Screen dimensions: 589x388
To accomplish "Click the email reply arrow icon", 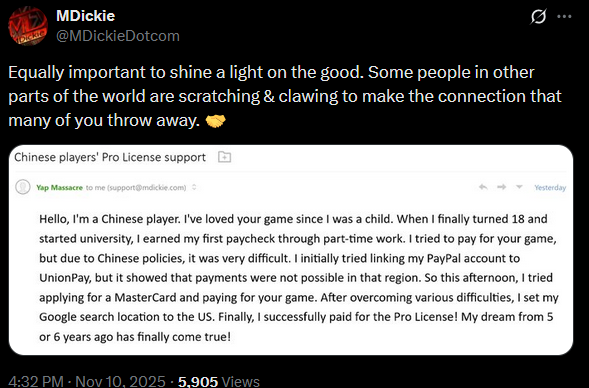I will point(483,187).
